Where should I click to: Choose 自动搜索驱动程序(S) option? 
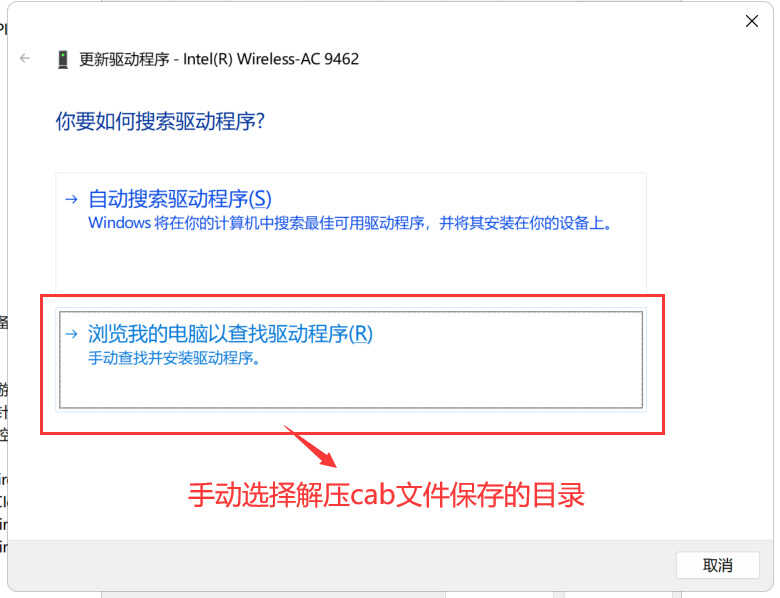coord(180,199)
